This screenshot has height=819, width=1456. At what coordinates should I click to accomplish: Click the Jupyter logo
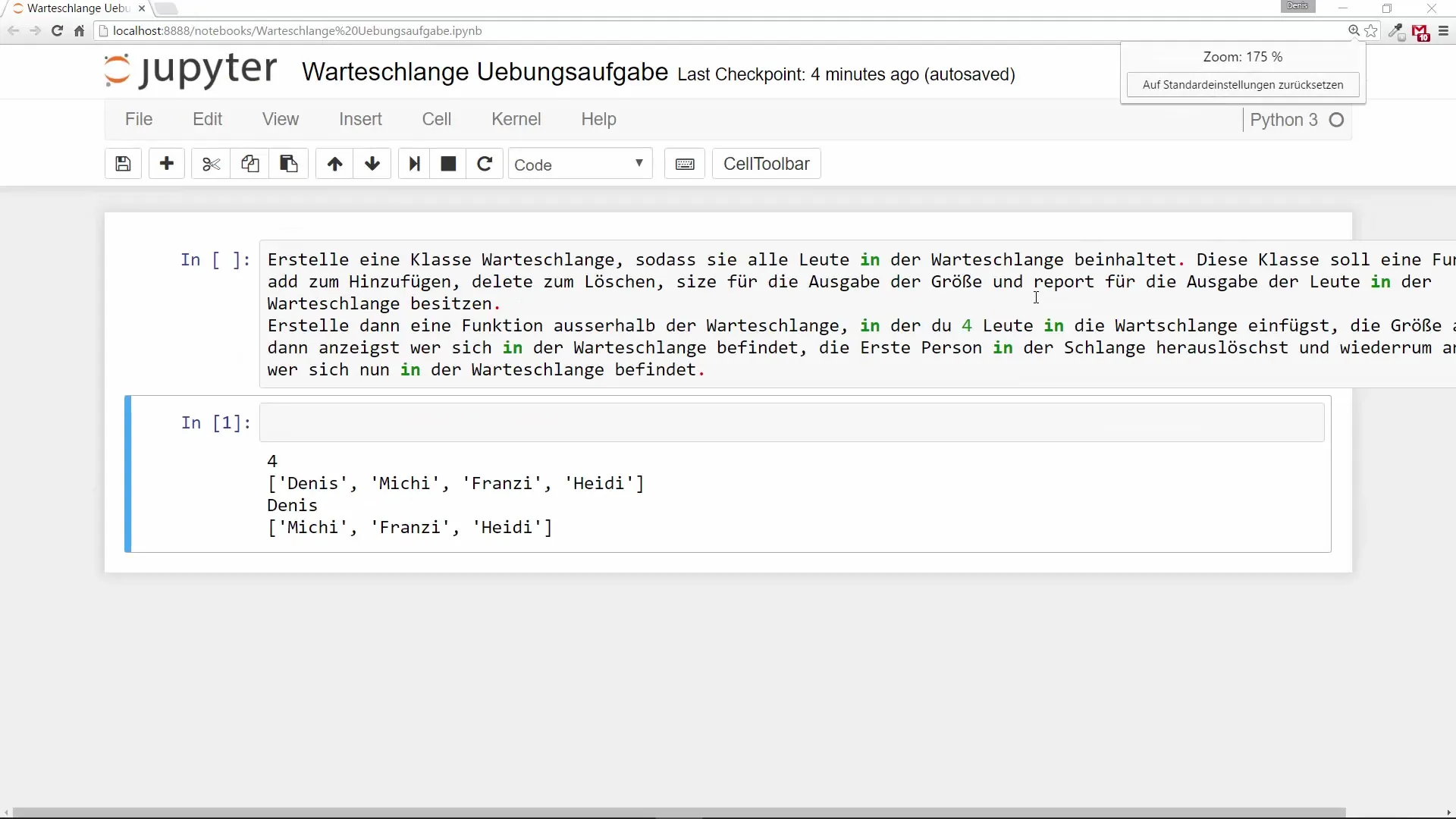point(191,71)
